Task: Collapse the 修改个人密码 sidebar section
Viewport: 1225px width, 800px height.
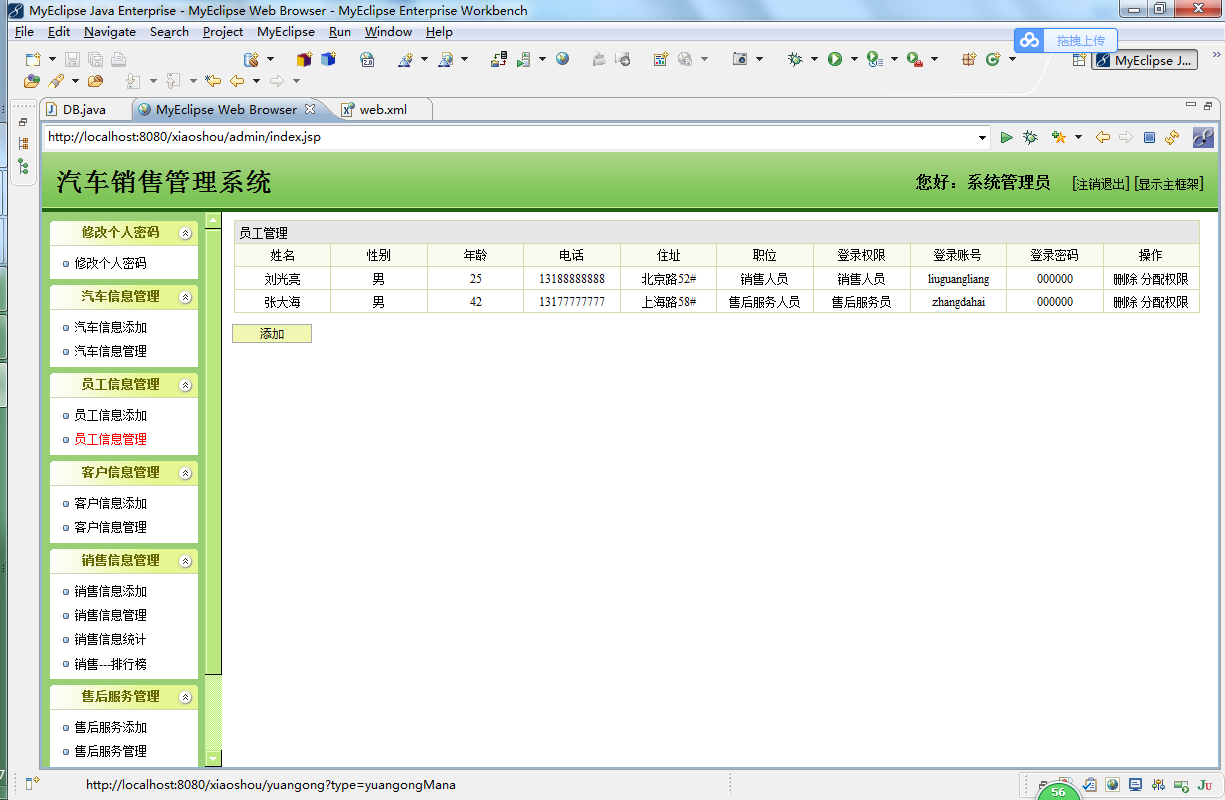Action: coord(185,233)
